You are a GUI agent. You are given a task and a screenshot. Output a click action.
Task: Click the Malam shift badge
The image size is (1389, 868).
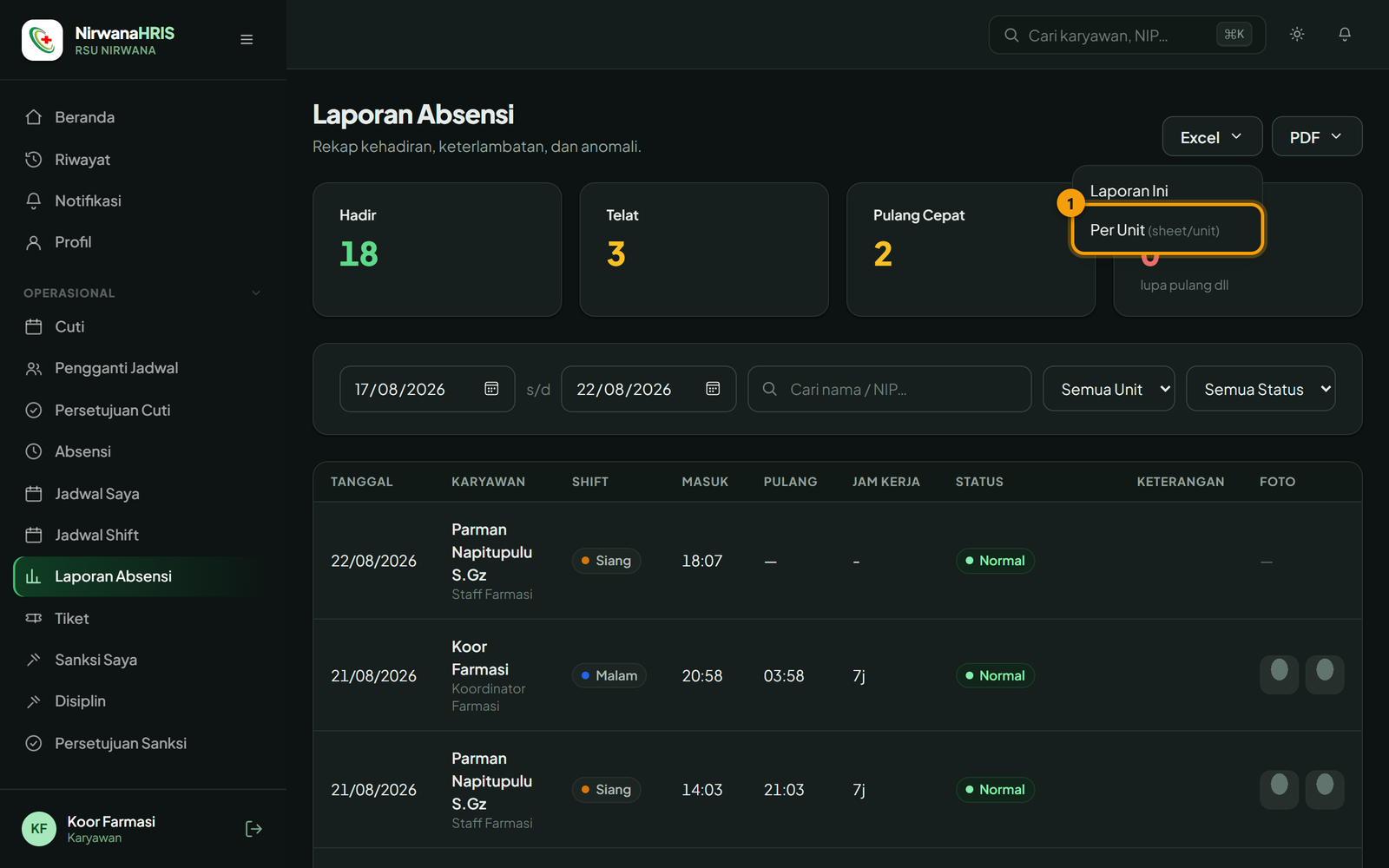[x=609, y=675]
